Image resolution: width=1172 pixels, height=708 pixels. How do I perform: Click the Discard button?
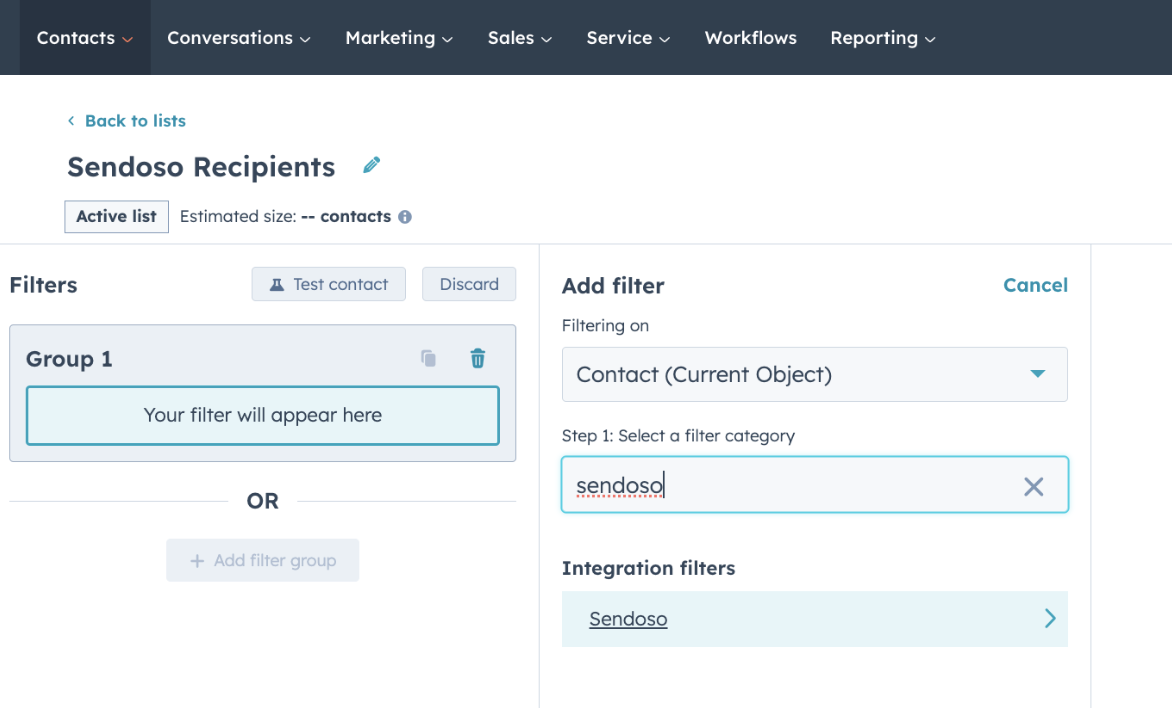click(469, 284)
